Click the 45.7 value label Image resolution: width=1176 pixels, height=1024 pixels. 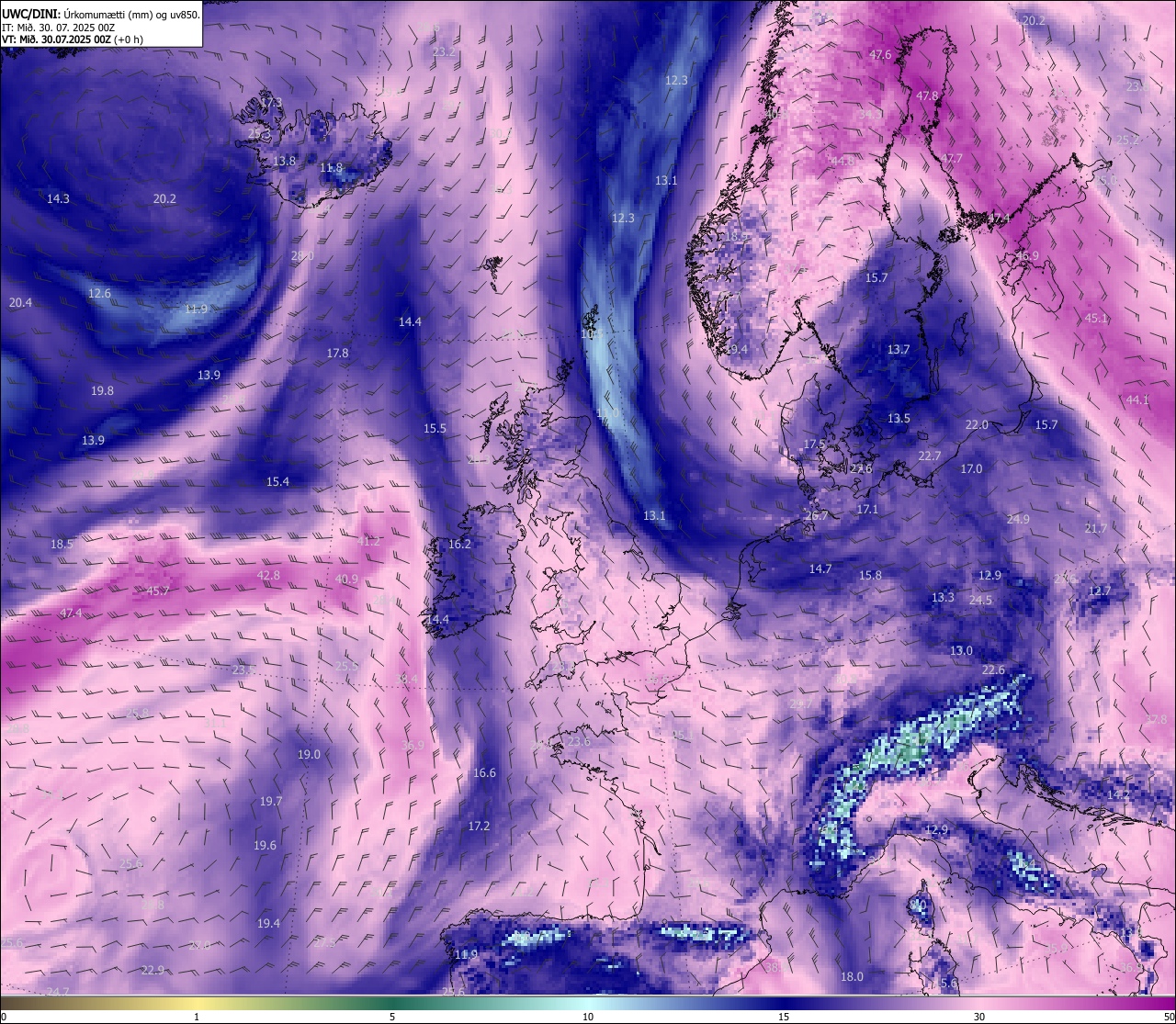[x=158, y=591]
